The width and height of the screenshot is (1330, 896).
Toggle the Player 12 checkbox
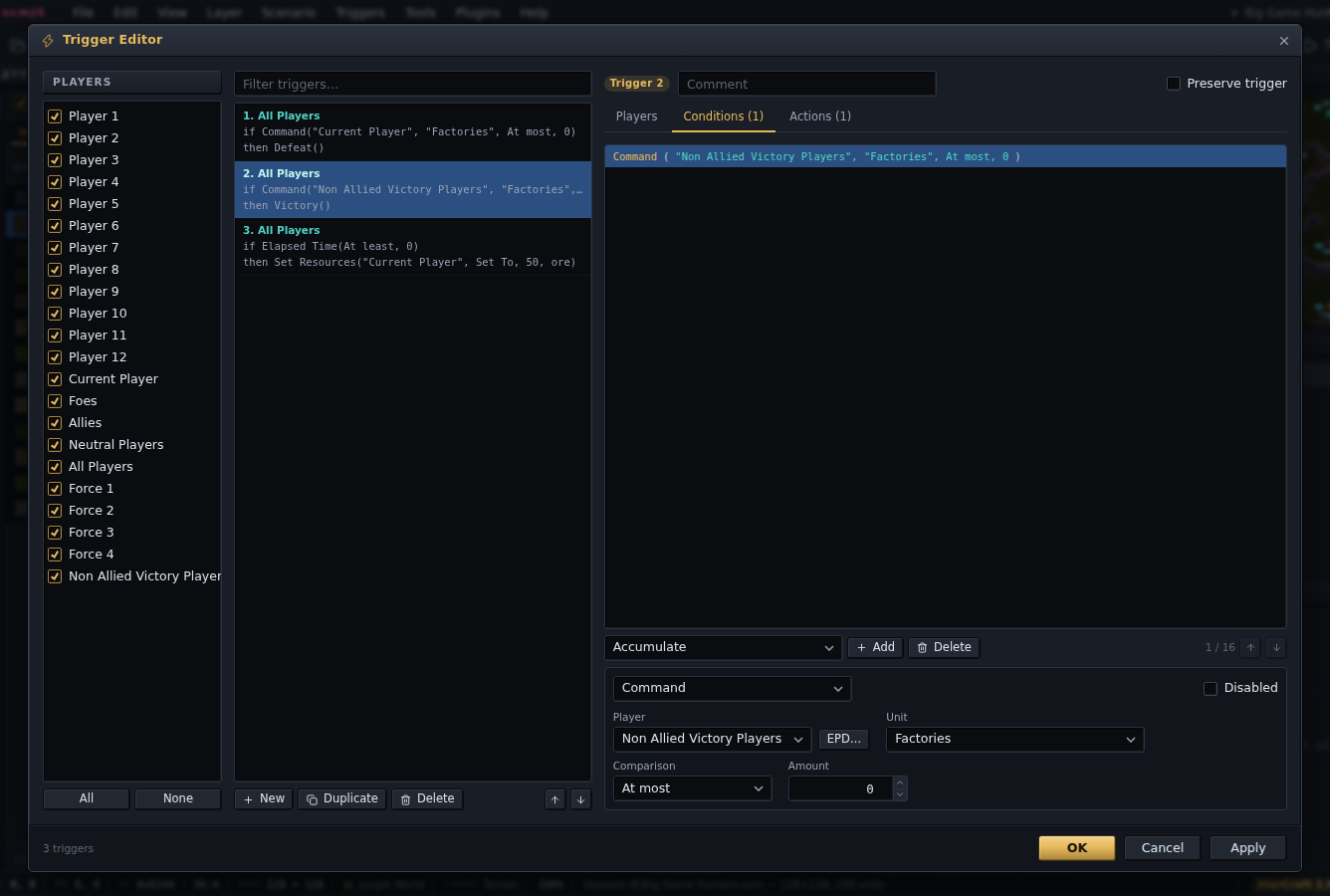pyautogui.click(x=55, y=357)
